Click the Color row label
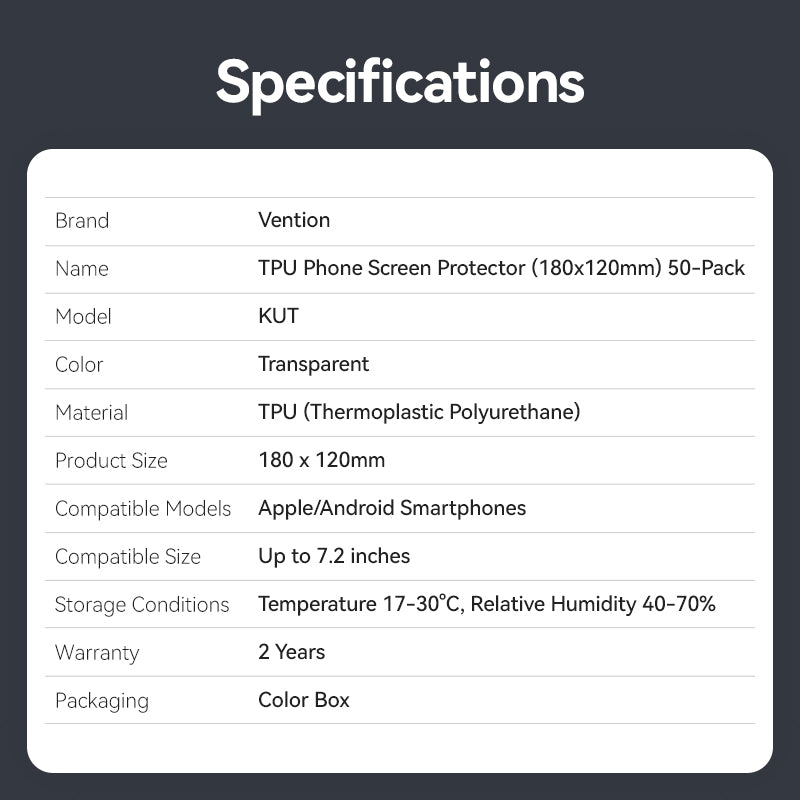 (79, 365)
